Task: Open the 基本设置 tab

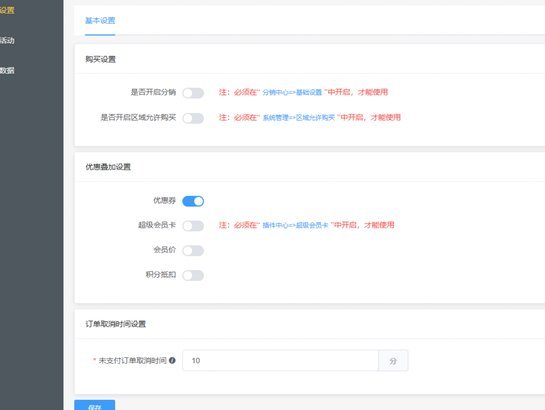Action: pos(100,20)
